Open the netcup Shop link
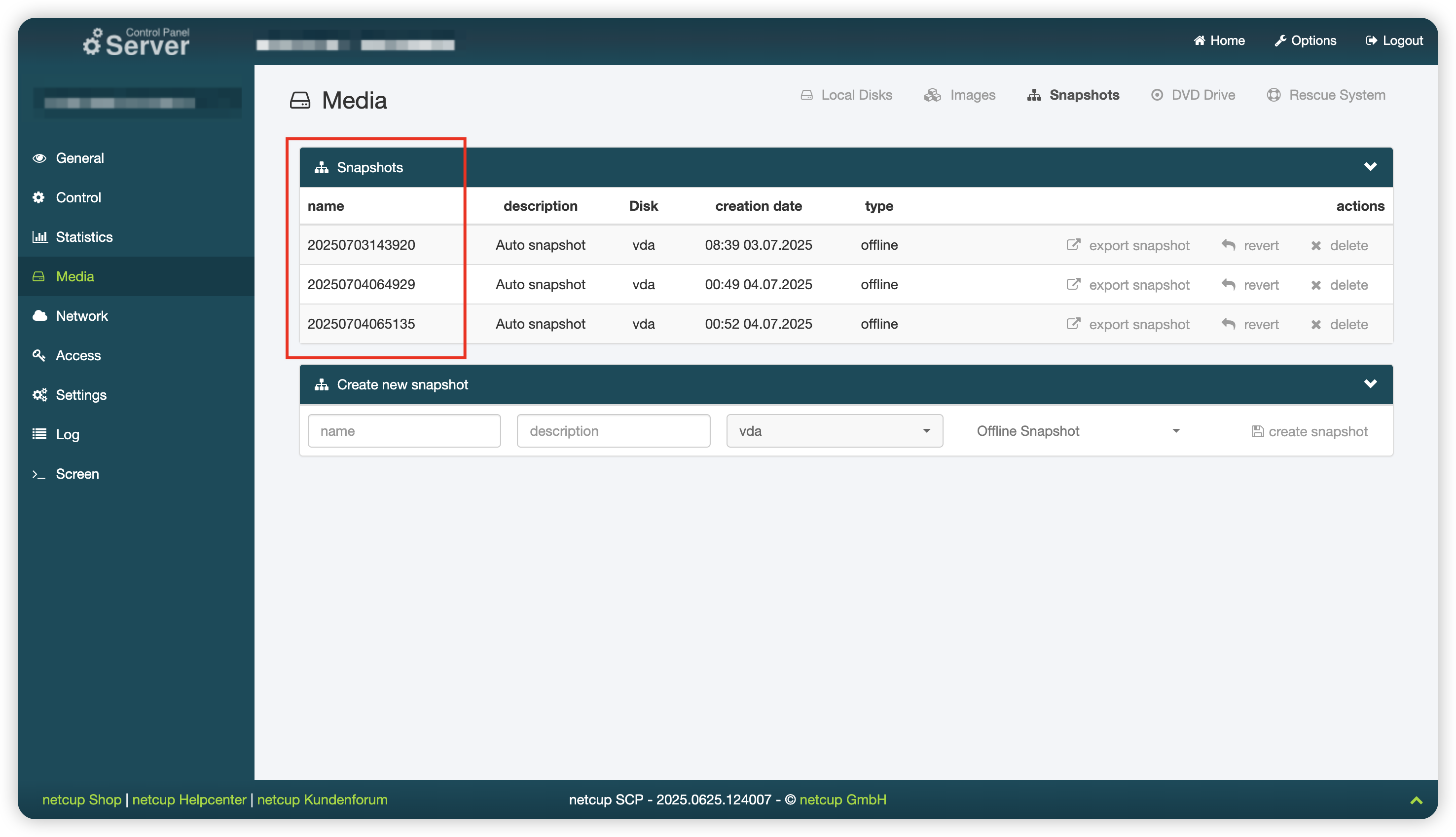Image resolution: width=1456 pixels, height=837 pixels. [x=81, y=799]
